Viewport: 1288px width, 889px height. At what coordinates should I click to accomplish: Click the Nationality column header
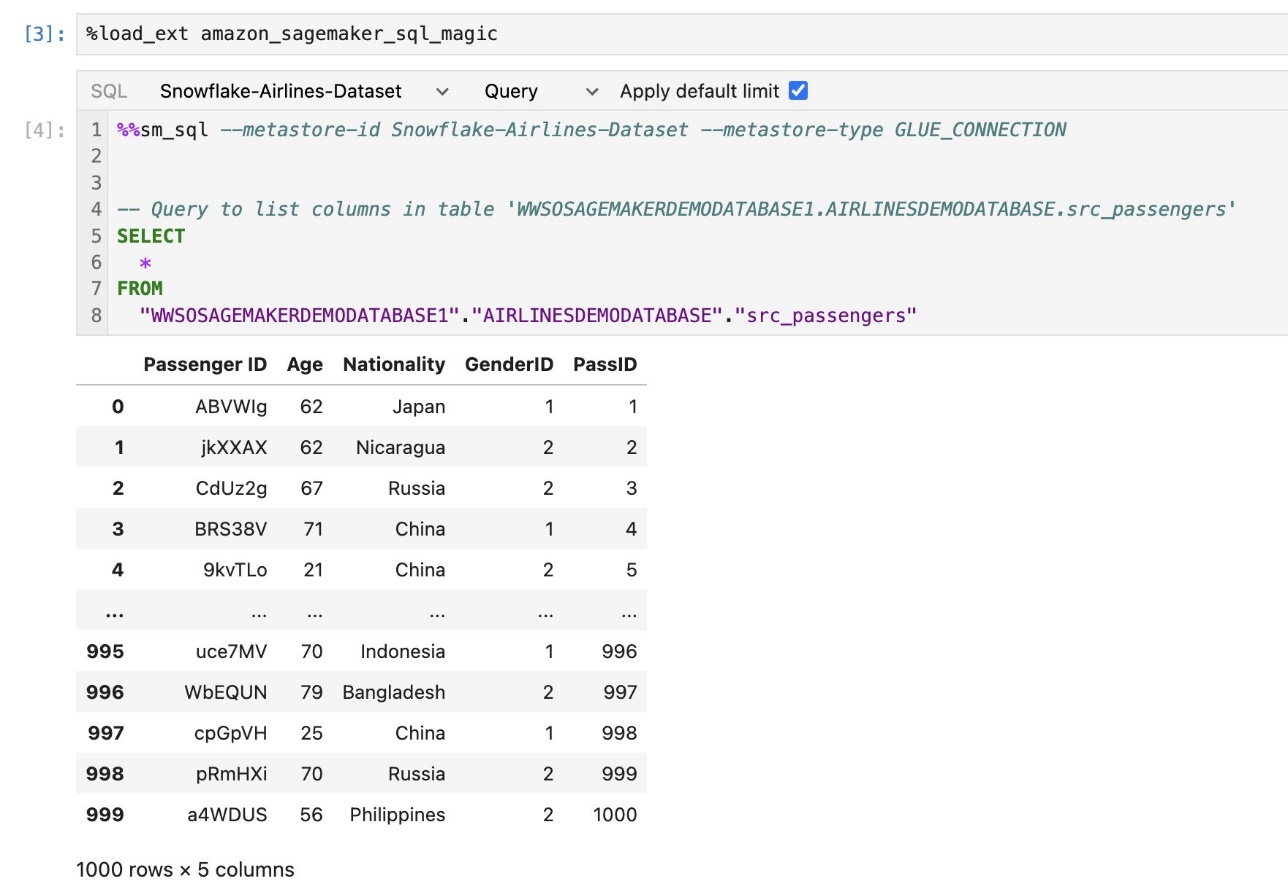point(394,365)
